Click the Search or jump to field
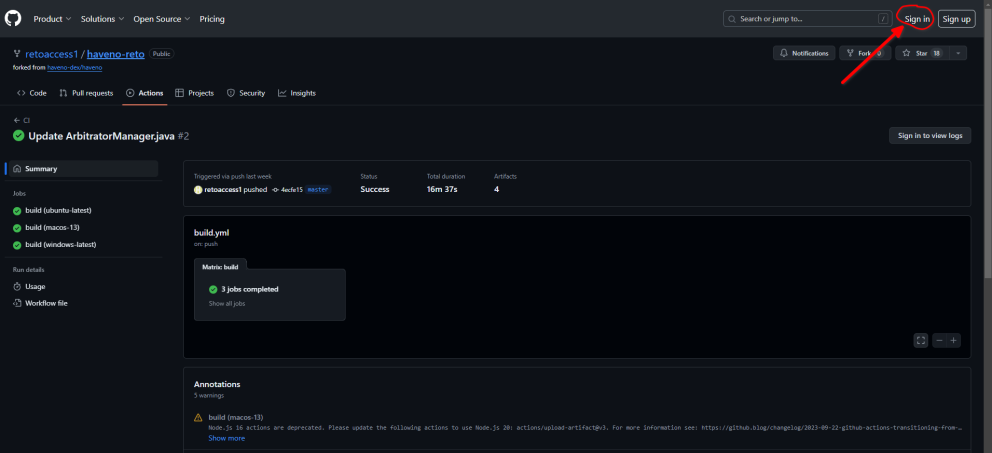Viewport: 992px width, 453px height. [807, 19]
